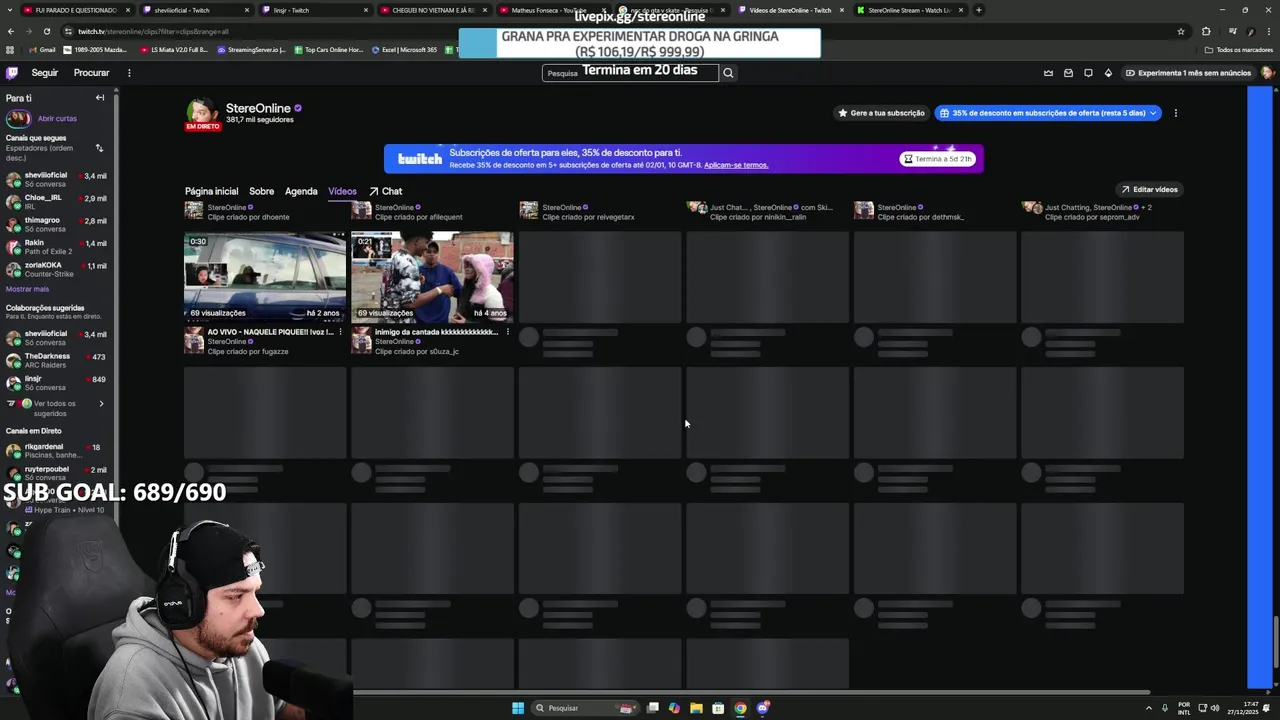Switch to StereOnline Stream Kick browser tab
The width and height of the screenshot is (1280, 720).
click(909, 10)
